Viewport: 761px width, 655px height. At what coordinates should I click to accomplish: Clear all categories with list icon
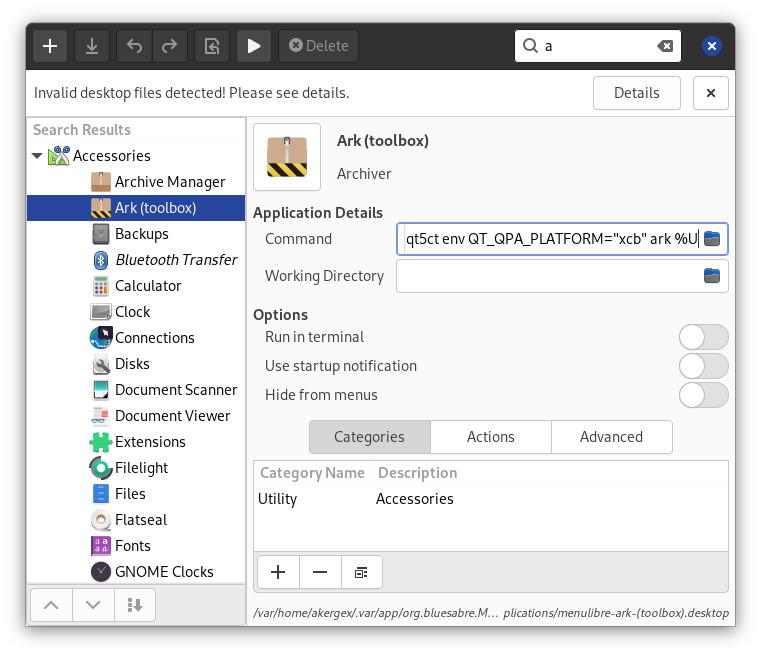tap(362, 573)
